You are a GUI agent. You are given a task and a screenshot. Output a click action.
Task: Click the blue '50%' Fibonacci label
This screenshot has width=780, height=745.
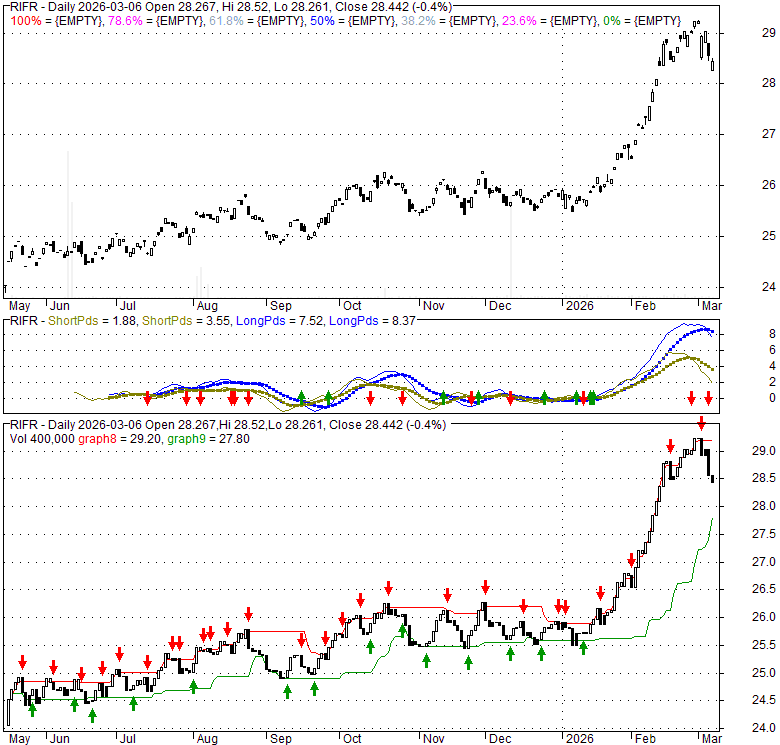click(x=322, y=21)
